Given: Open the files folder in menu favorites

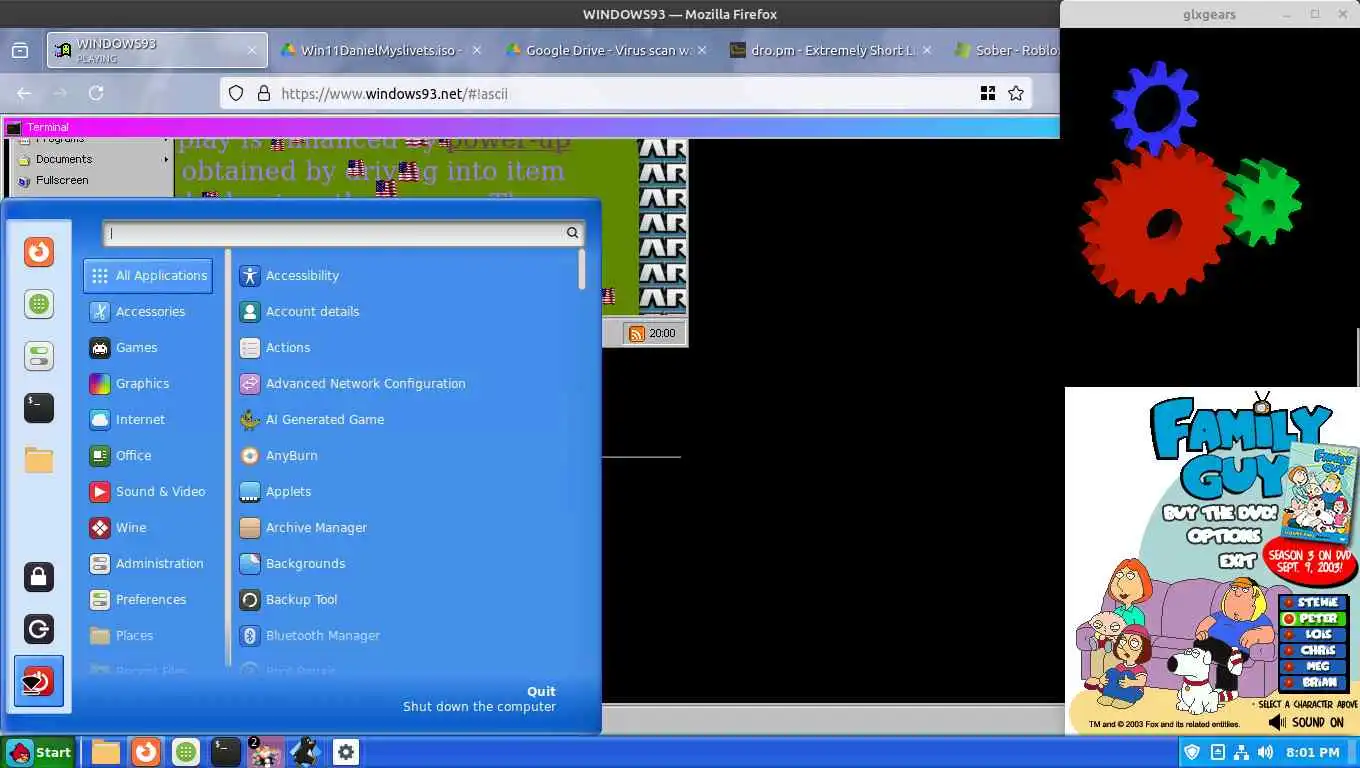Looking at the screenshot, I should tap(39, 460).
